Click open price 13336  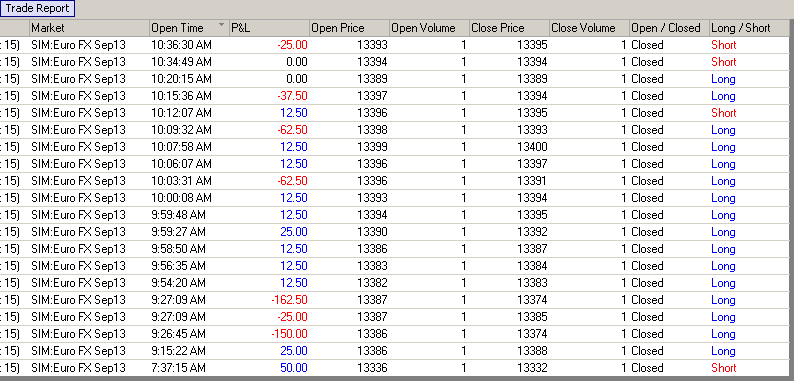click(x=372, y=368)
